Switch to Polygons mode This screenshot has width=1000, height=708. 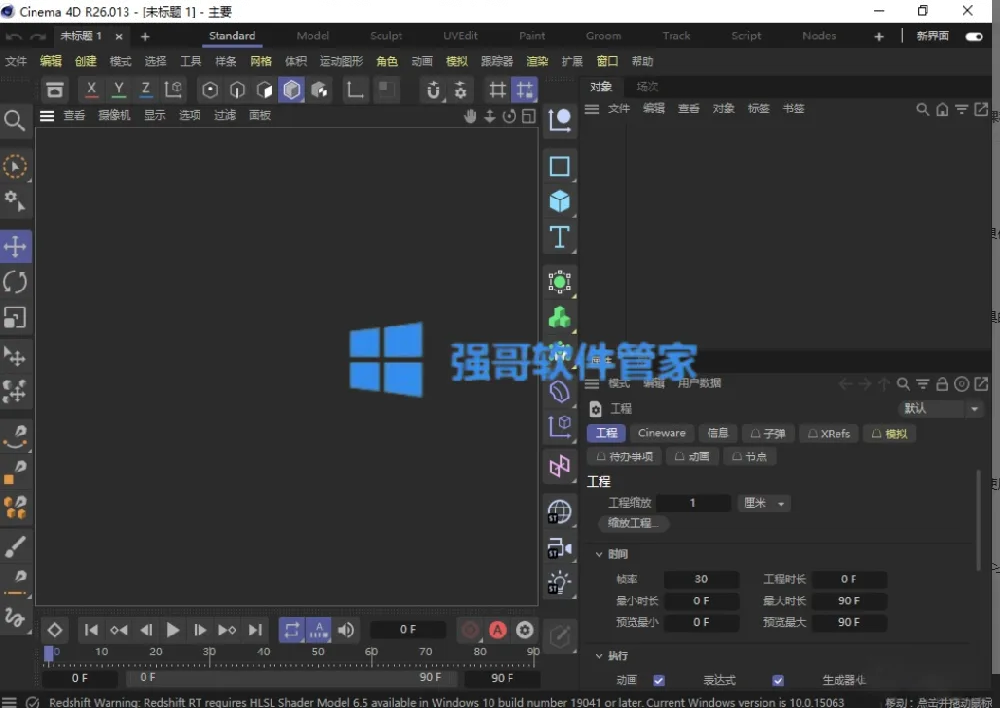pyautogui.click(x=265, y=90)
